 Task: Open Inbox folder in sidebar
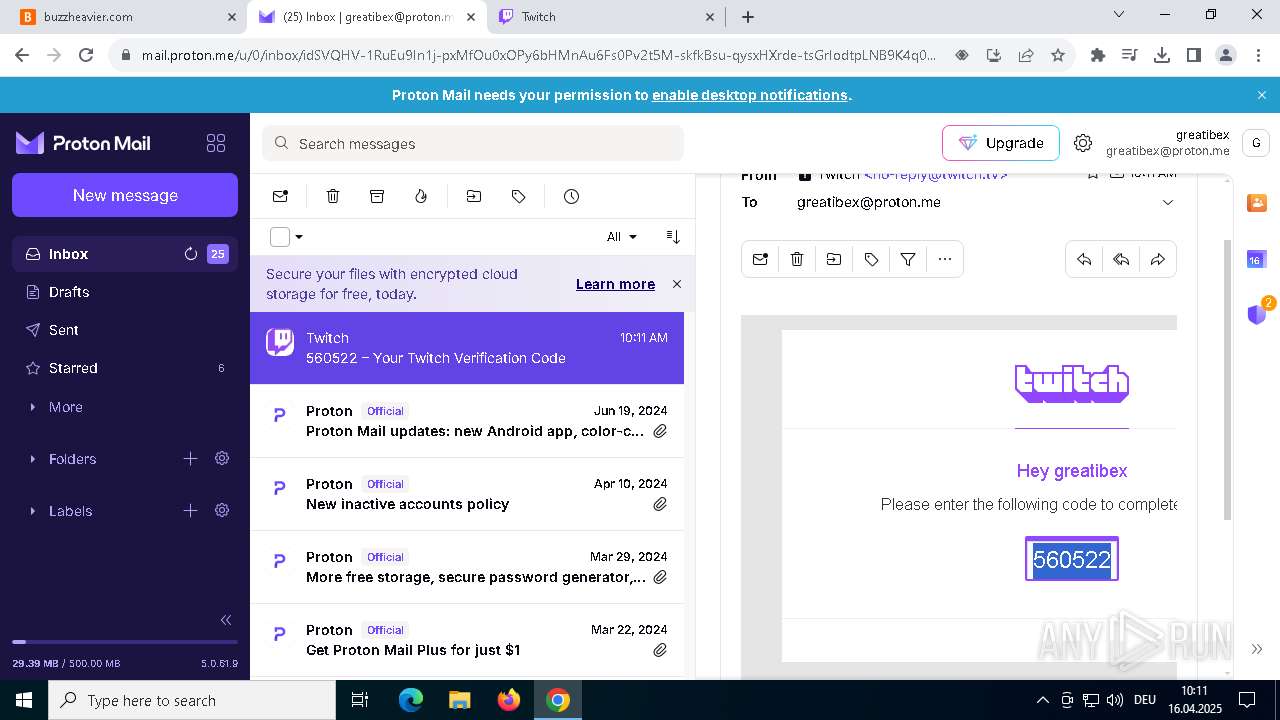(x=125, y=254)
